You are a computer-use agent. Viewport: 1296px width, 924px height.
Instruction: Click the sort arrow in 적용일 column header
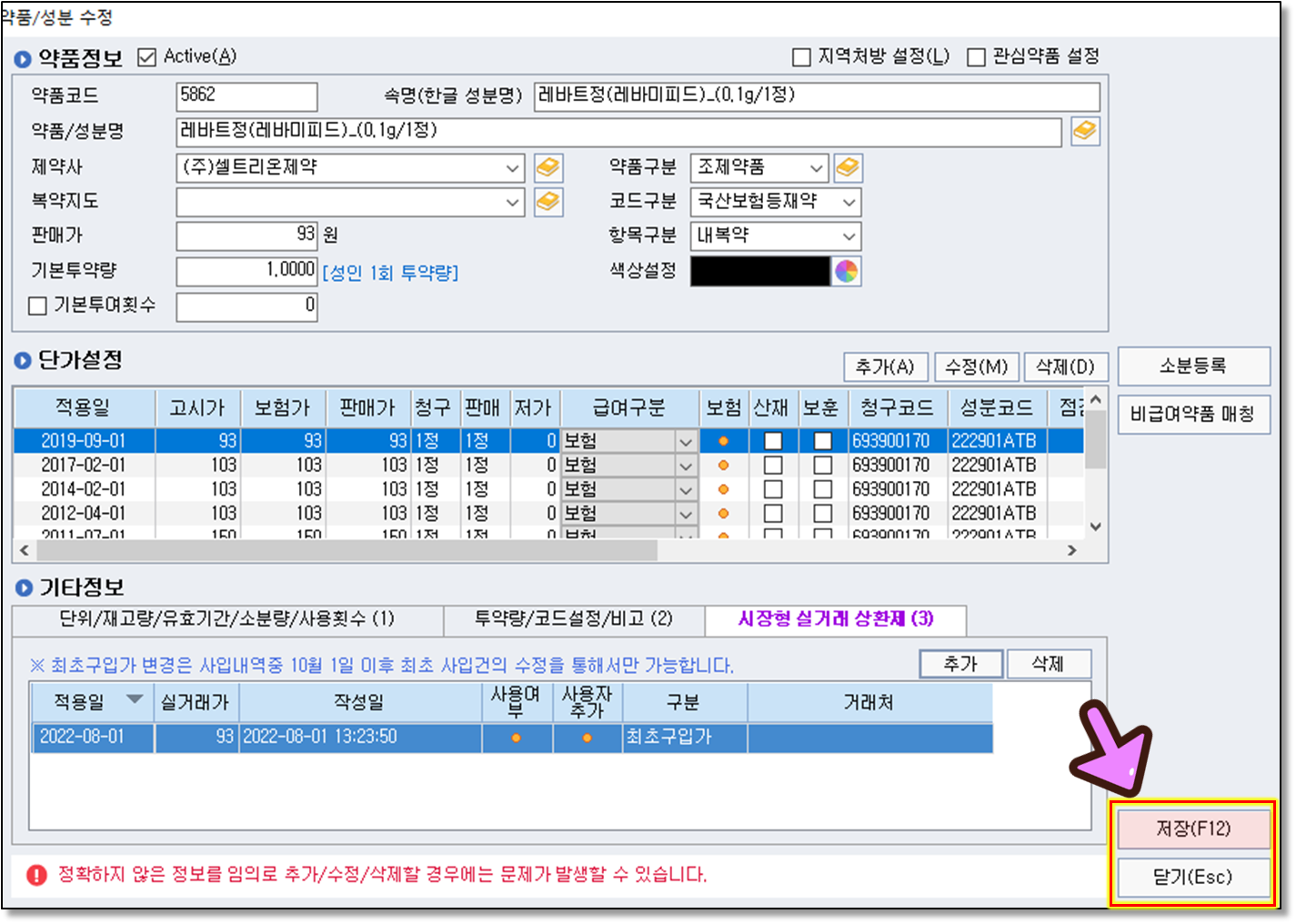click(135, 699)
